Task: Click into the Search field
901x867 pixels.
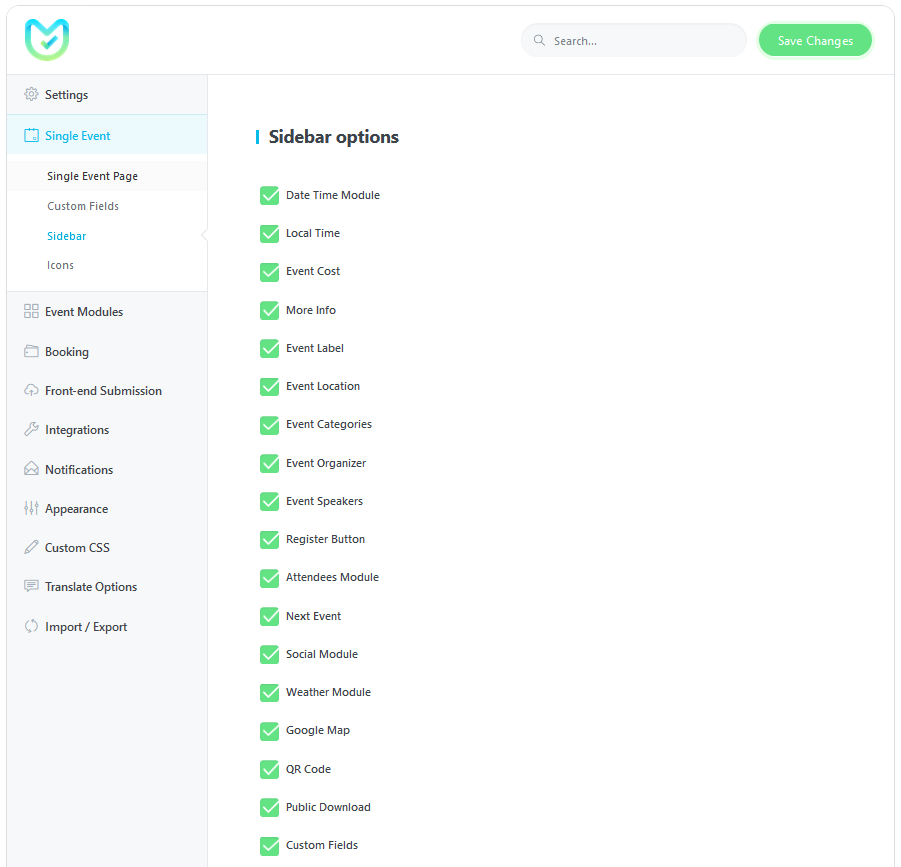Action: (634, 40)
